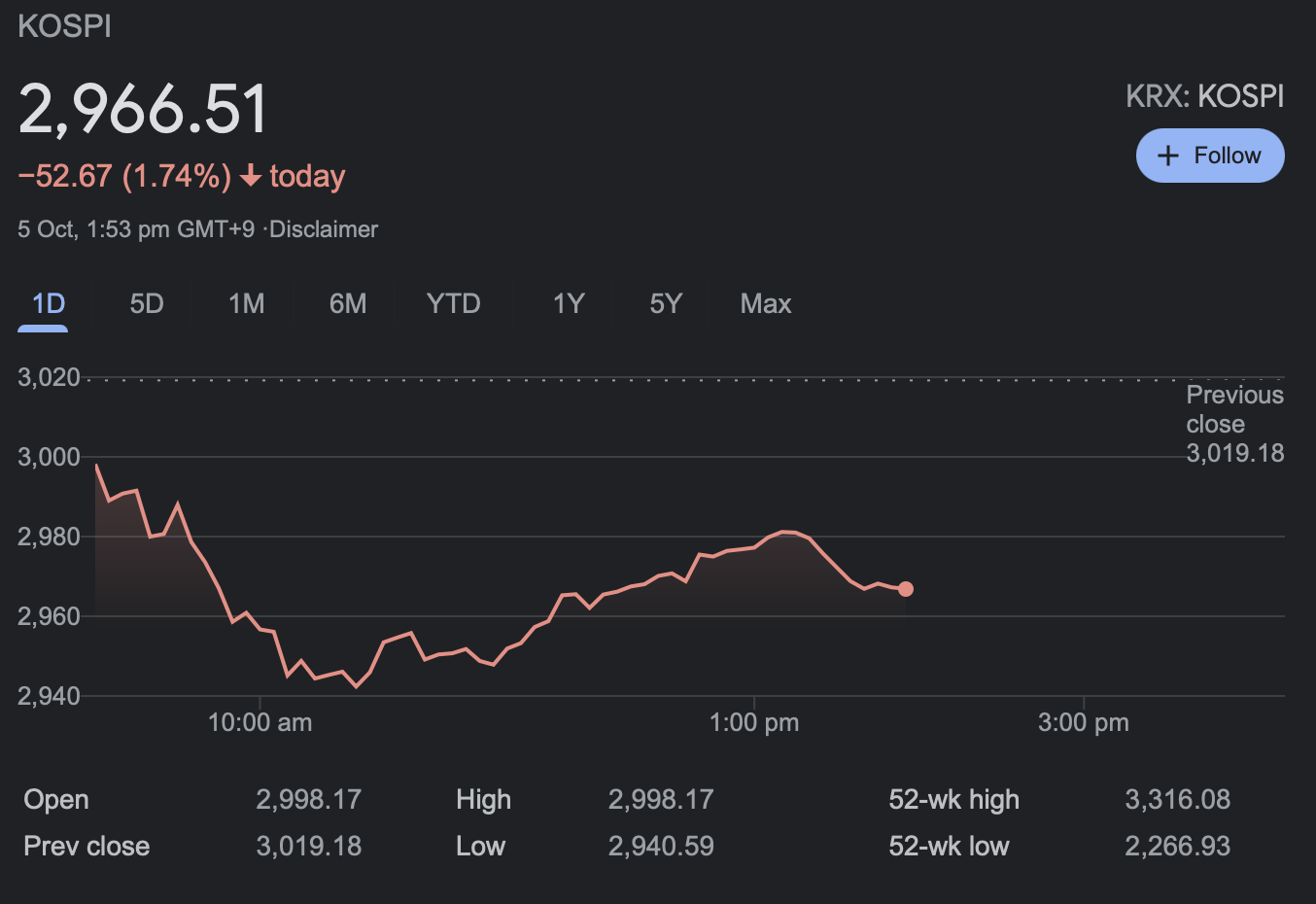
Task: Click the High label
Action: [x=483, y=800]
